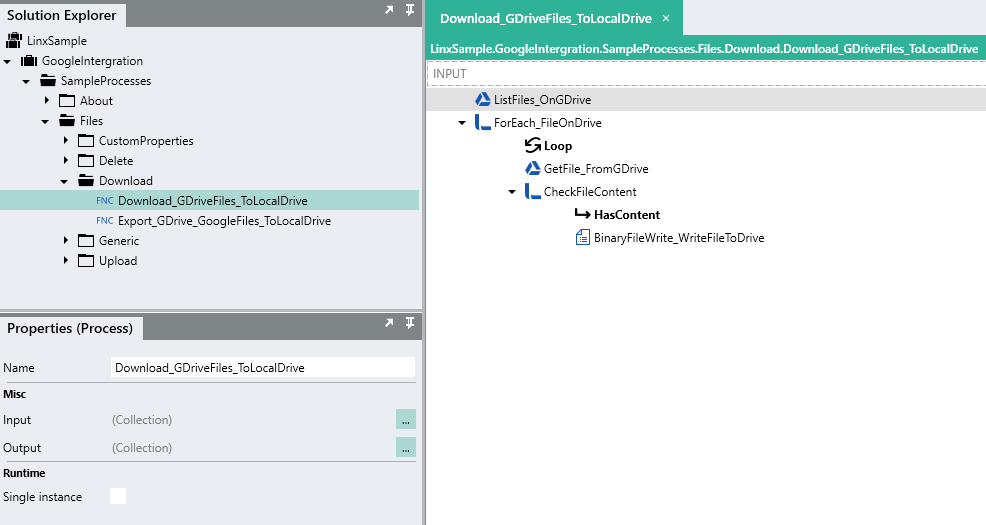This screenshot has width=986, height=525.
Task: Click the ForEach_FileOnDrive label
Action: 548,123
